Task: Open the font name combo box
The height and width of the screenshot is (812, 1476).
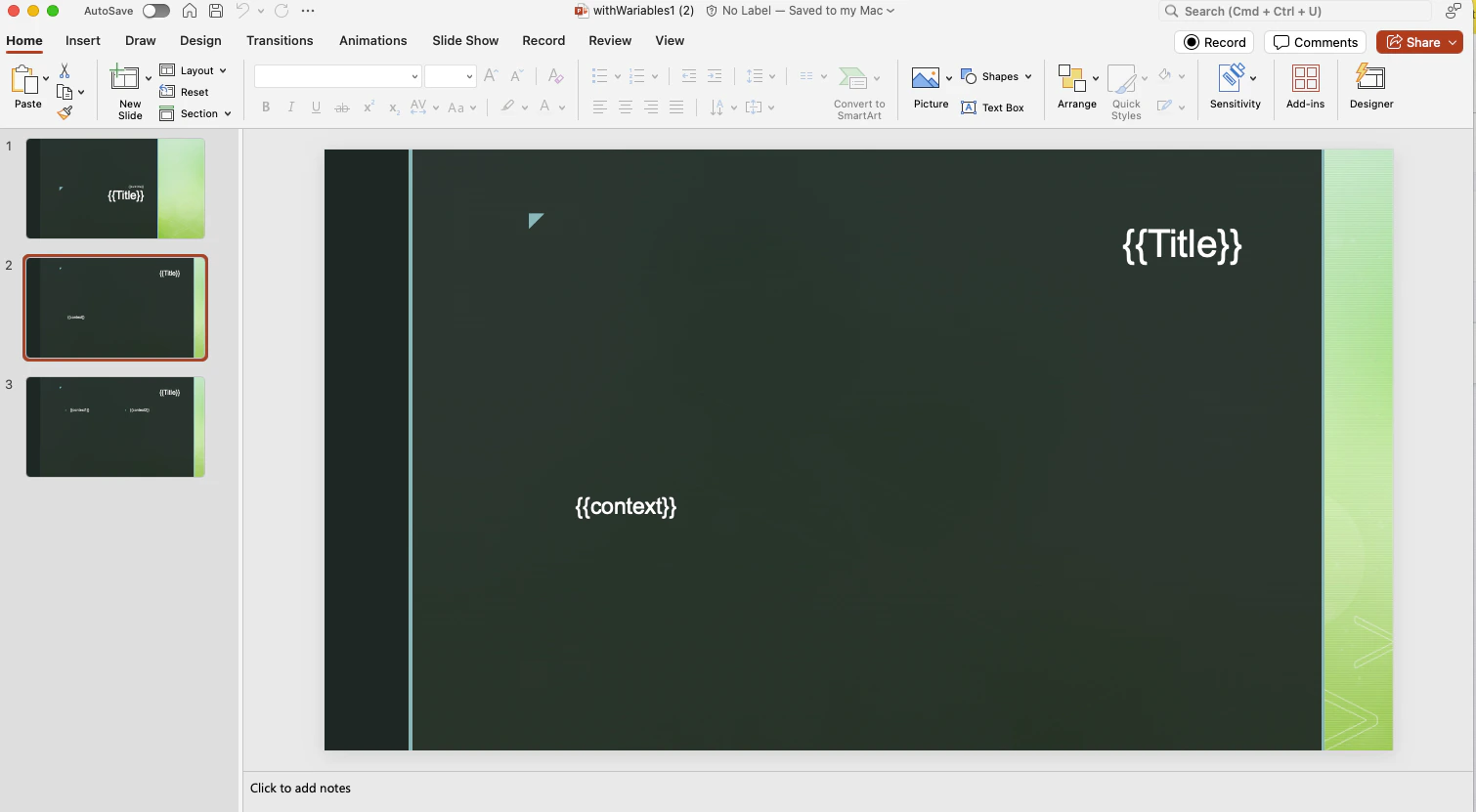Action: click(x=337, y=76)
